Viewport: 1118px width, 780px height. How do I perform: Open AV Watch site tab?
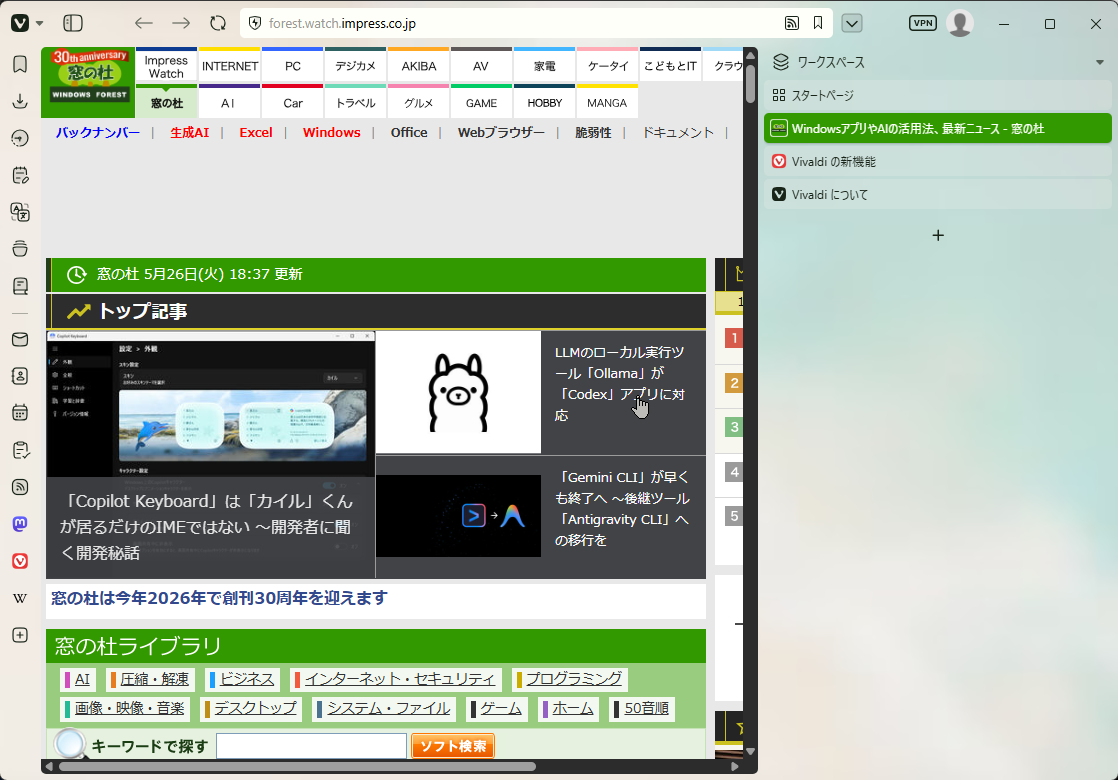tap(481, 66)
